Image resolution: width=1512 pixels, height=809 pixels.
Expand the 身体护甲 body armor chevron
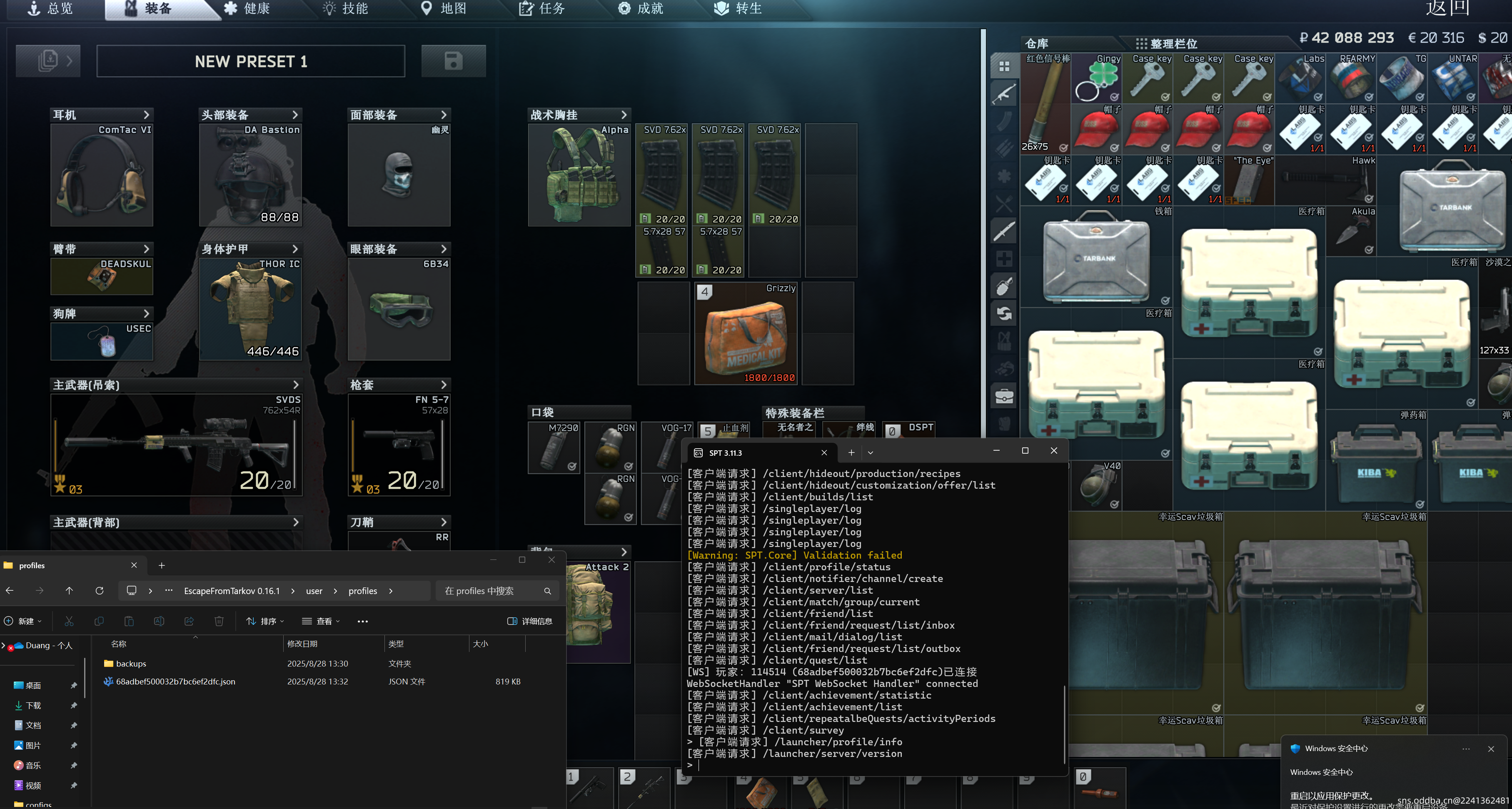tap(295, 249)
